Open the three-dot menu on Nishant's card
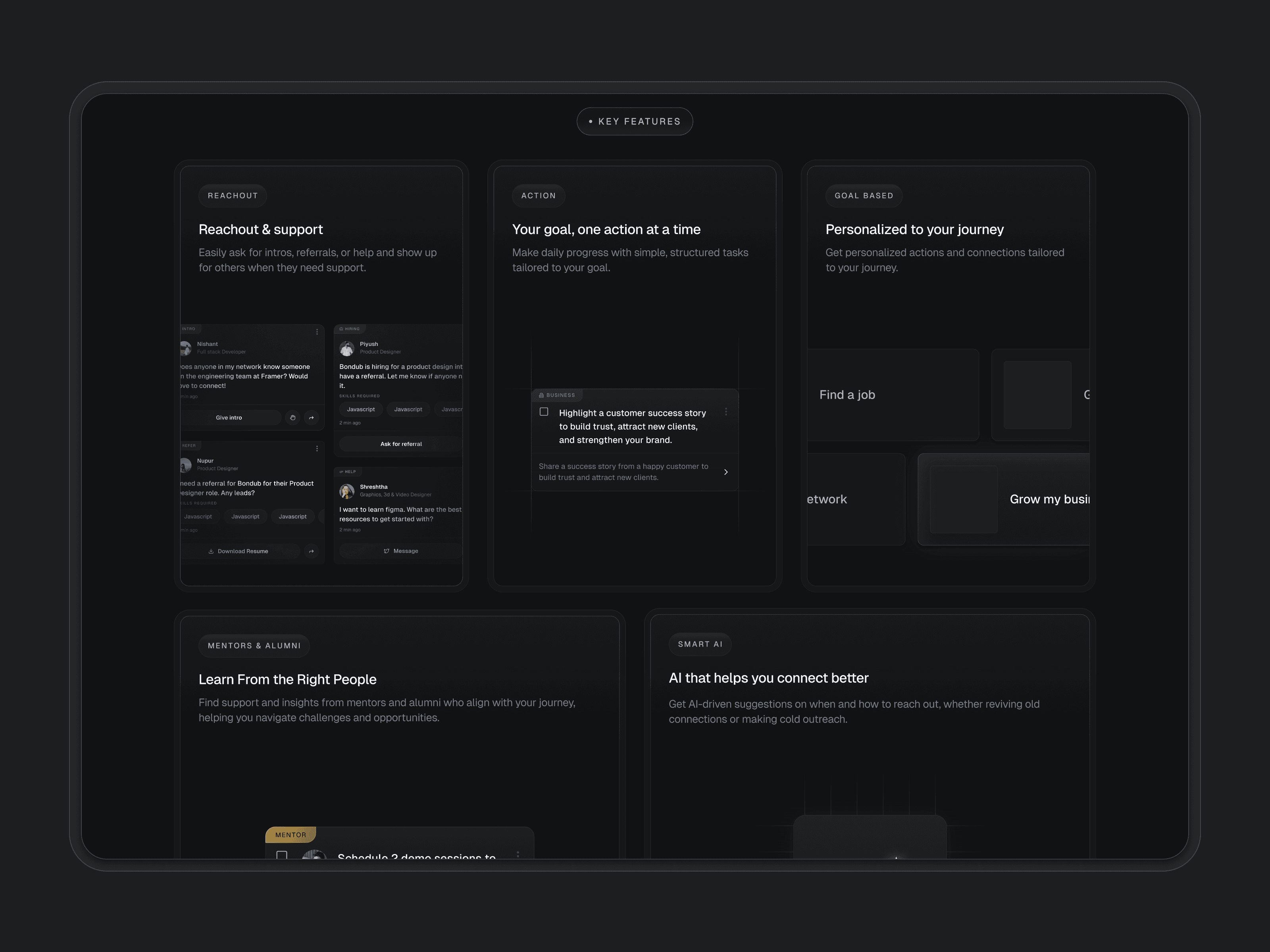This screenshot has height=952, width=1270. [x=317, y=332]
